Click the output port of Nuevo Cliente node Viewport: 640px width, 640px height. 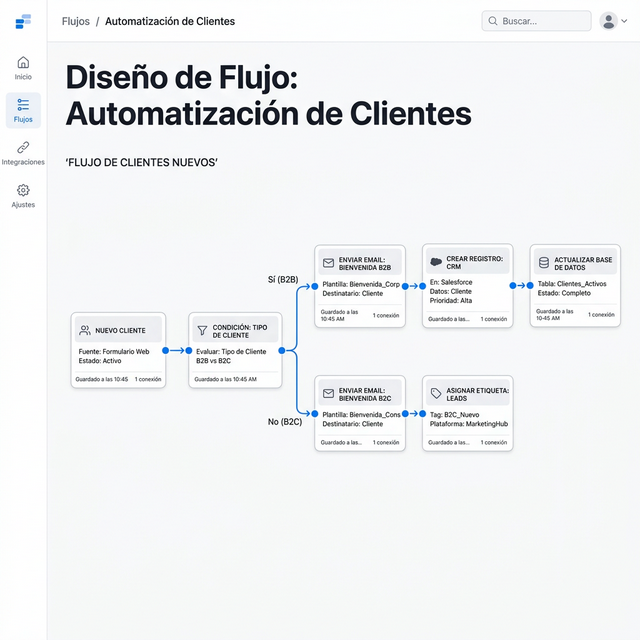(x=165, y=351)
